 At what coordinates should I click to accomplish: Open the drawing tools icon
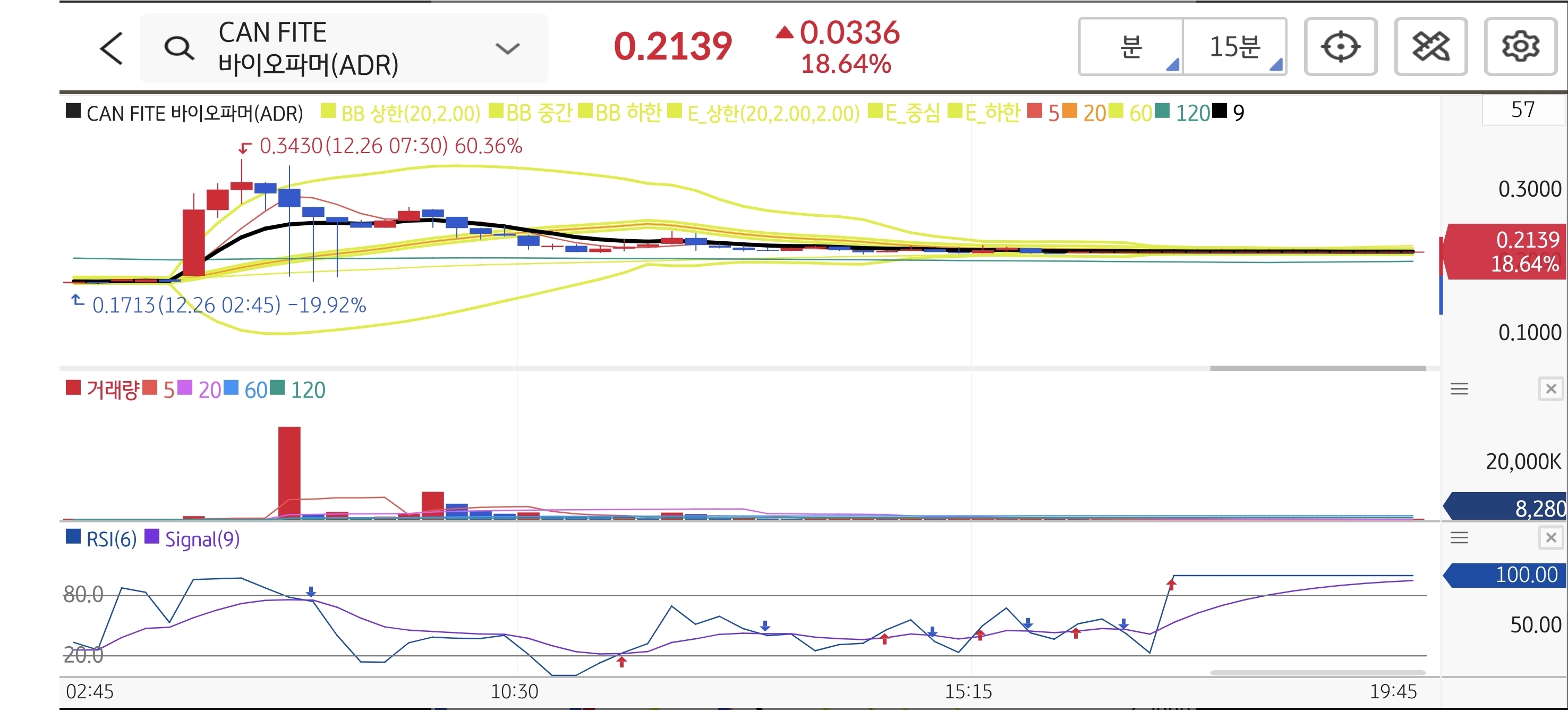point(1430,47)
